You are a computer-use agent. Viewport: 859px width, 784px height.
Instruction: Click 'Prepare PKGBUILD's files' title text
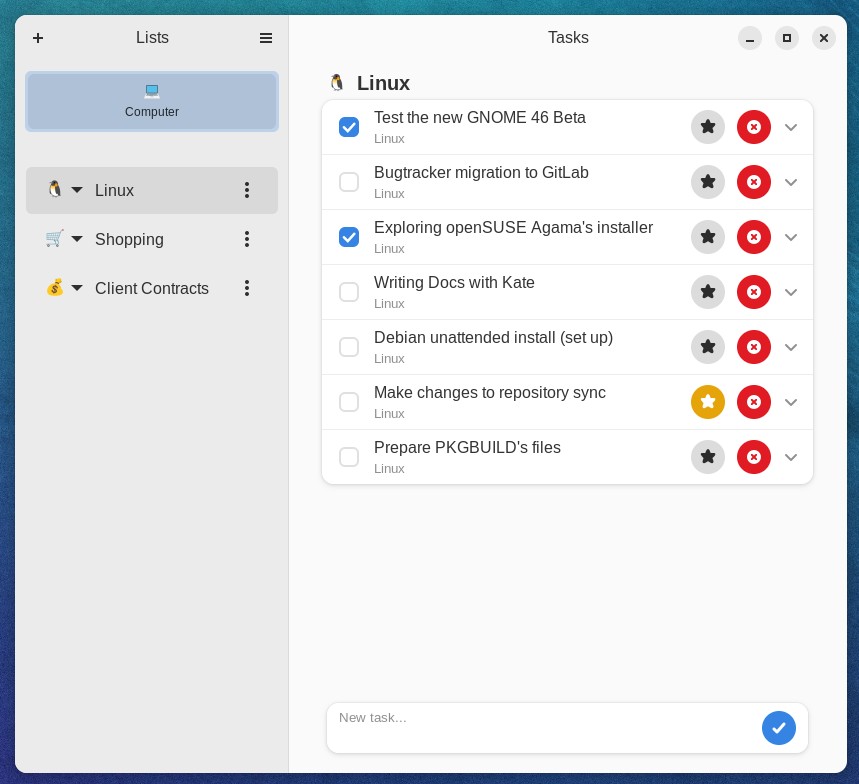[x=467, y=448]
